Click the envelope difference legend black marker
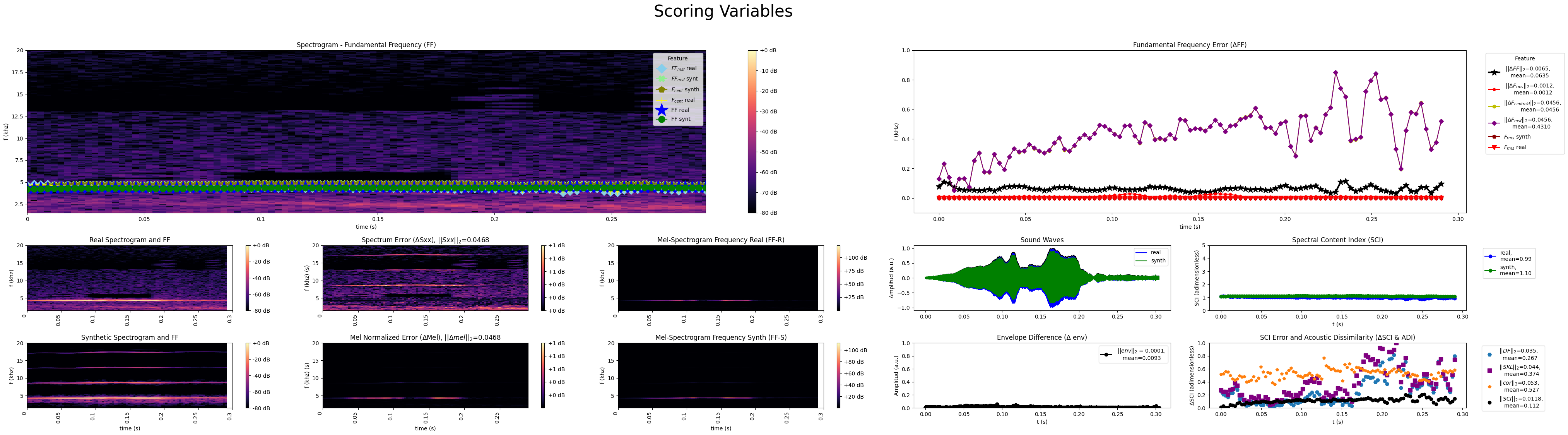The height and width of the screenshot is (435, 1568). pos(1106,355)
